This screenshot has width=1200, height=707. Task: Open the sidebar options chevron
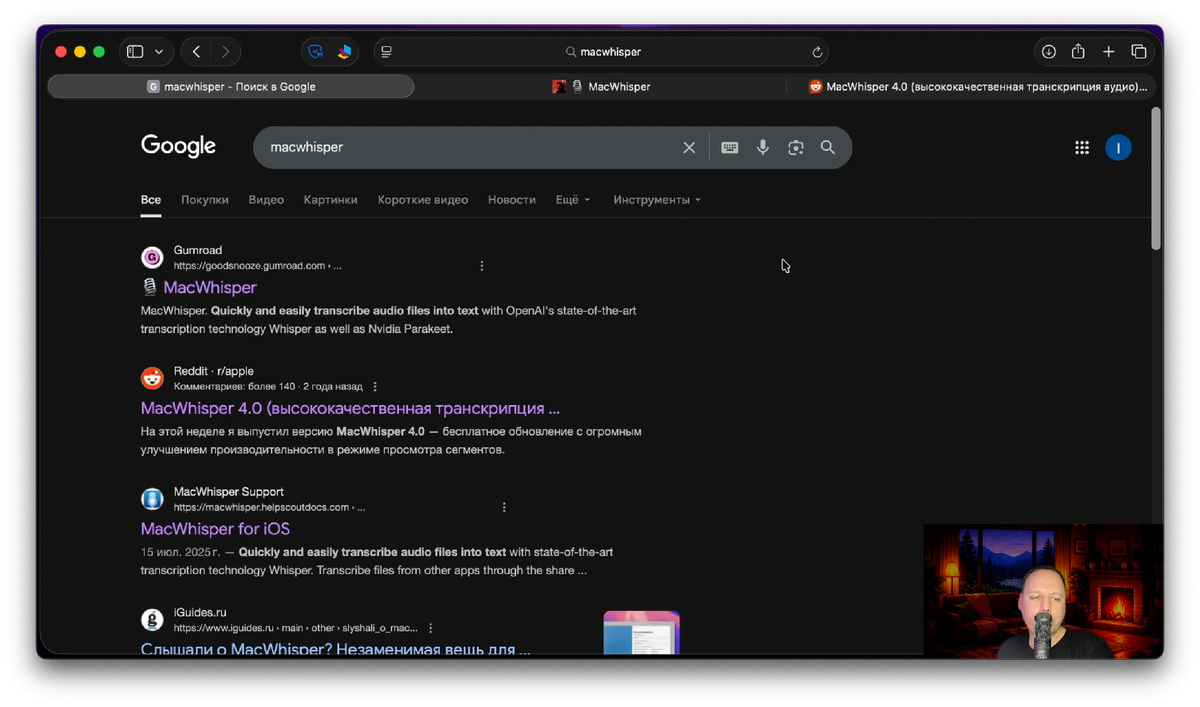pyautogui.click(x=158, y=51)
